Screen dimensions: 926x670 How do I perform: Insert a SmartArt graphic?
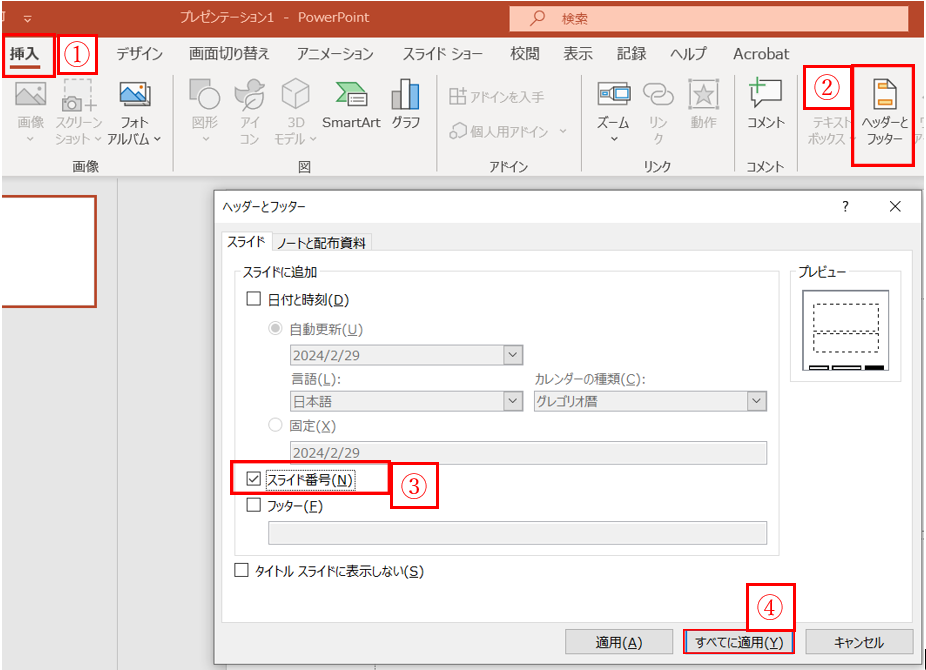(351, 105)
